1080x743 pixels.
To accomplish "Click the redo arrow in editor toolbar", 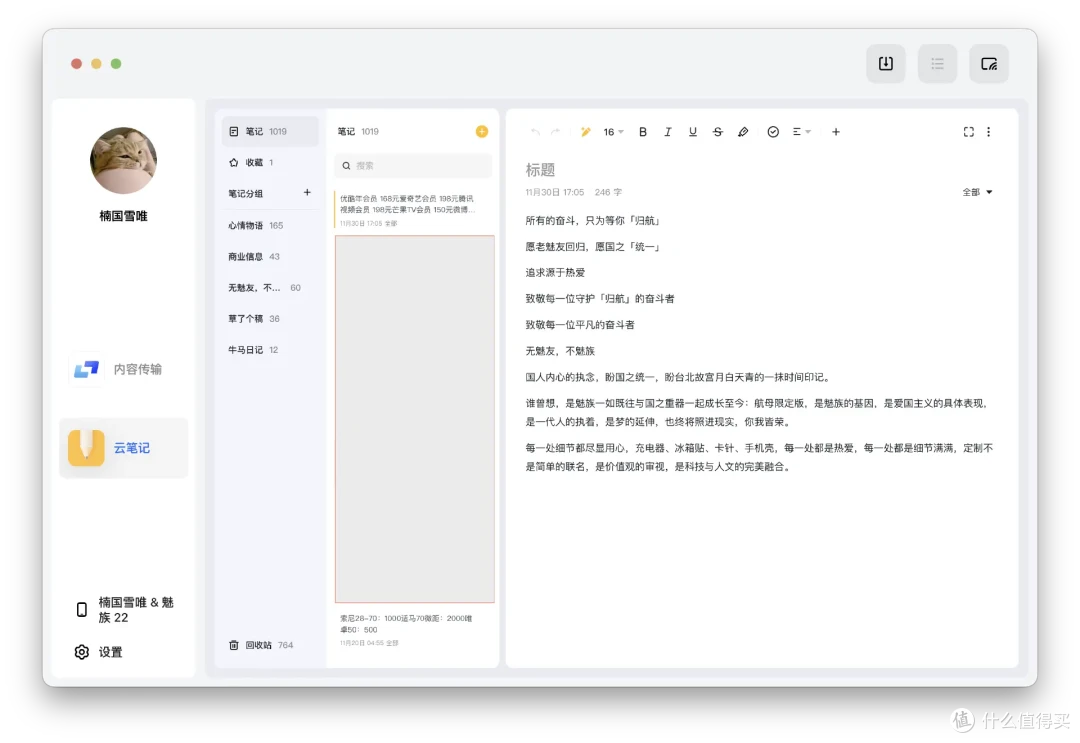I will click(556, 132).
